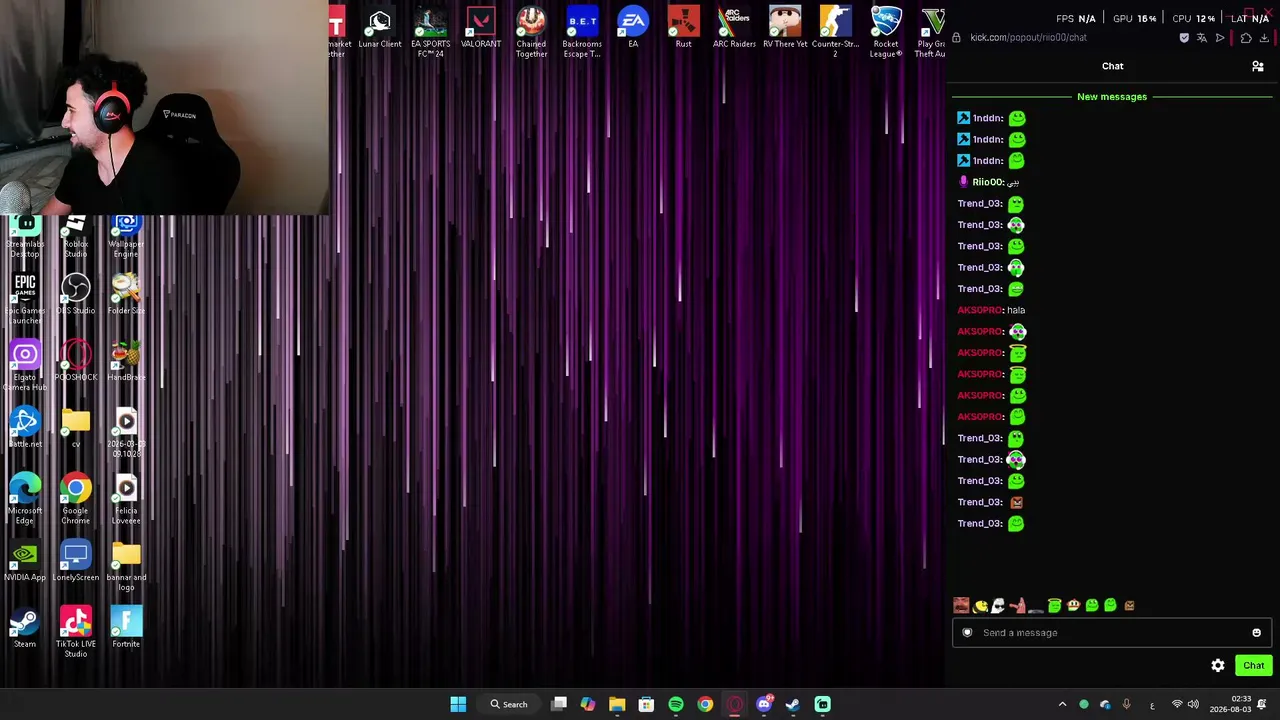Open the chat user list icon

coord(1258,66)
